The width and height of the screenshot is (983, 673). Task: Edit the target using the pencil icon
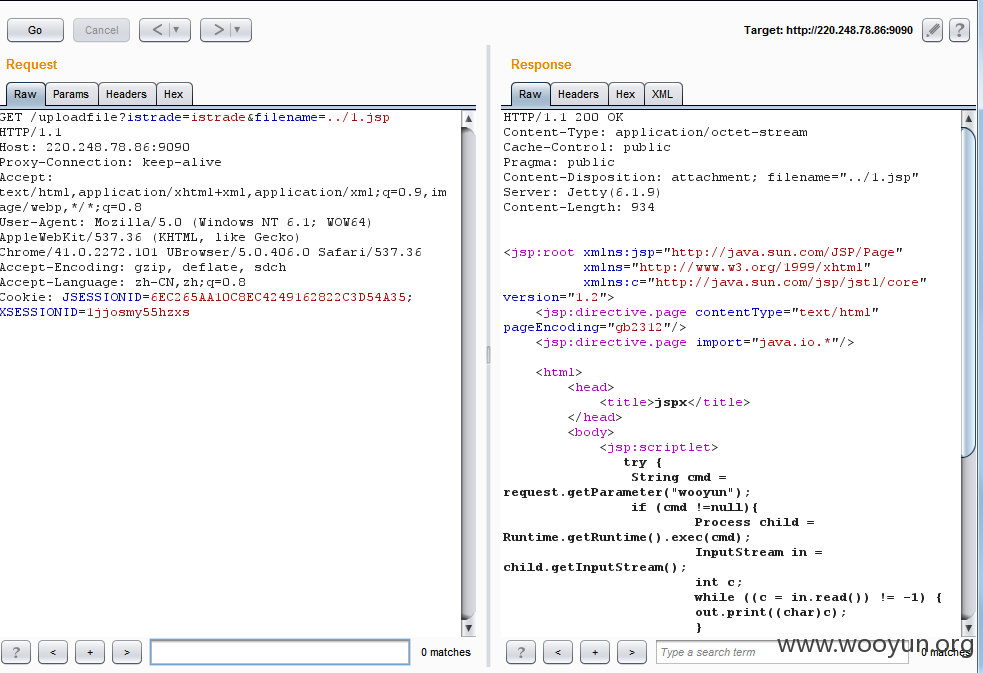point(932,30)
